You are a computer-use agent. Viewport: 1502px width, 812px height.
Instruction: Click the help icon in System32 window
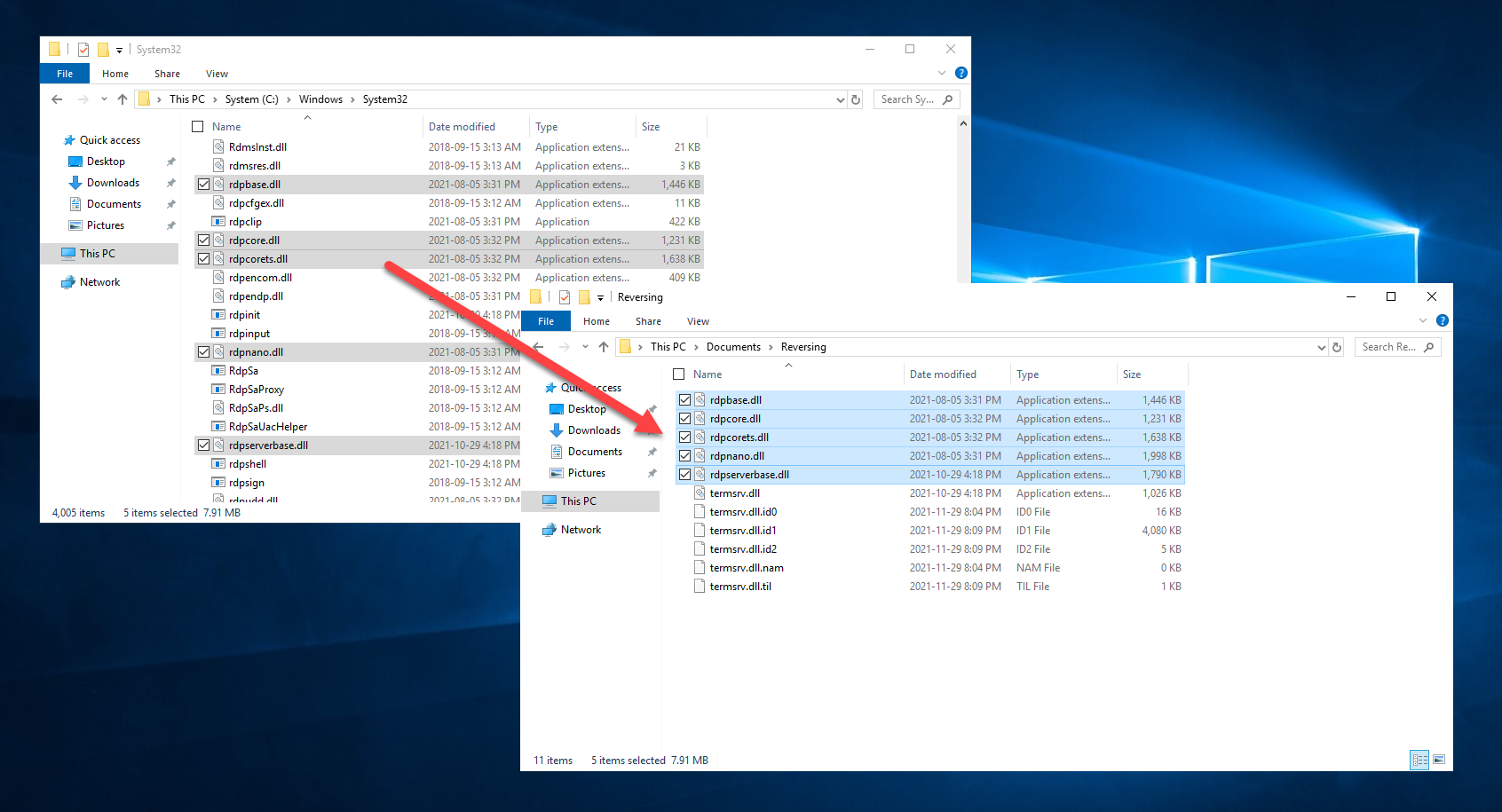(960, 74)
